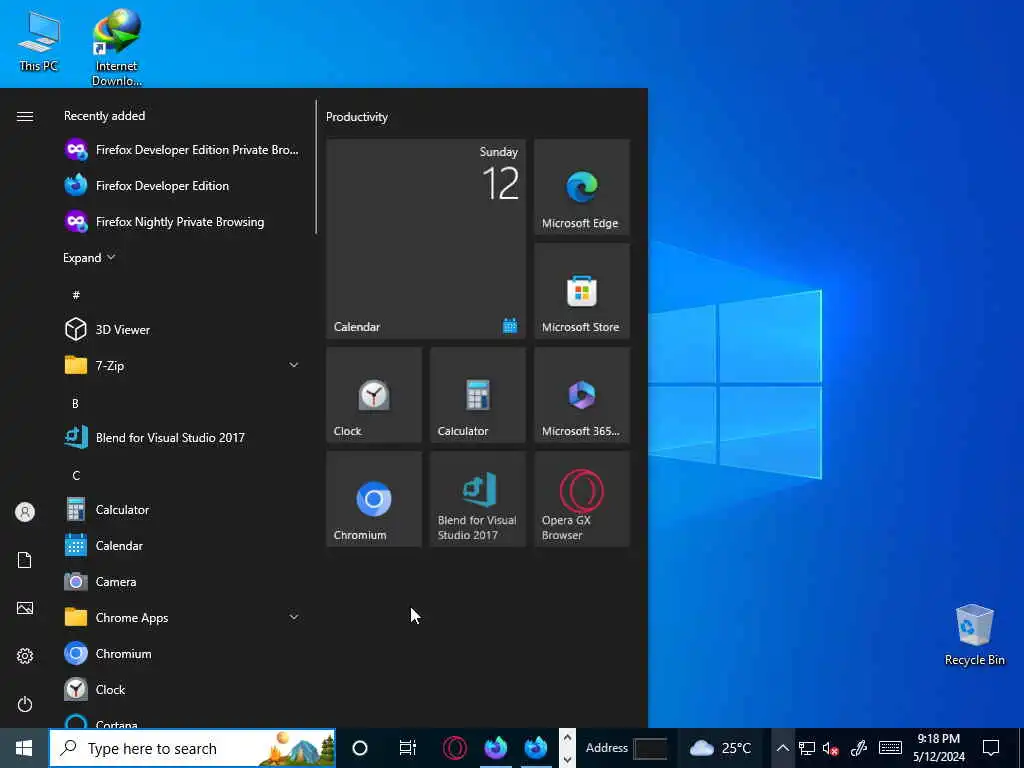Screen dimensions: 1024x768
Task: Click first Firefox icon on taskbar
Action: click(x=496, y=748)
